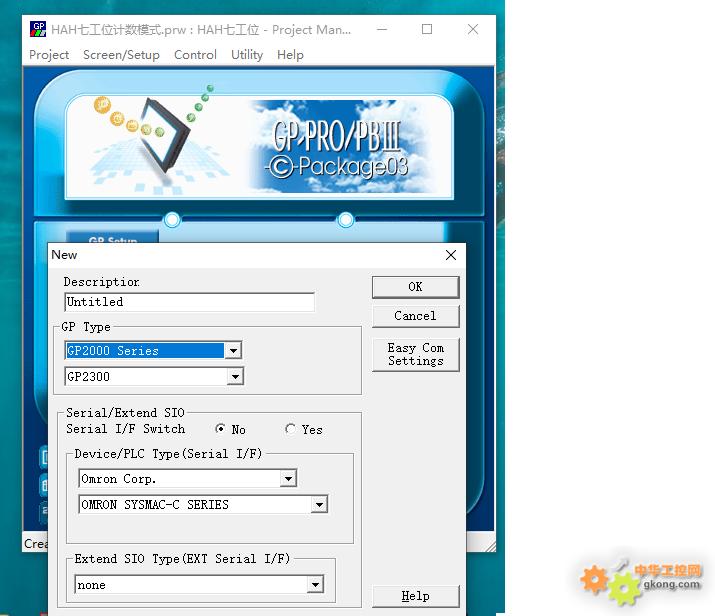Click the Cancel button in New dialog
This screenshot has width=715, height=616.
[x=415, y=316]
